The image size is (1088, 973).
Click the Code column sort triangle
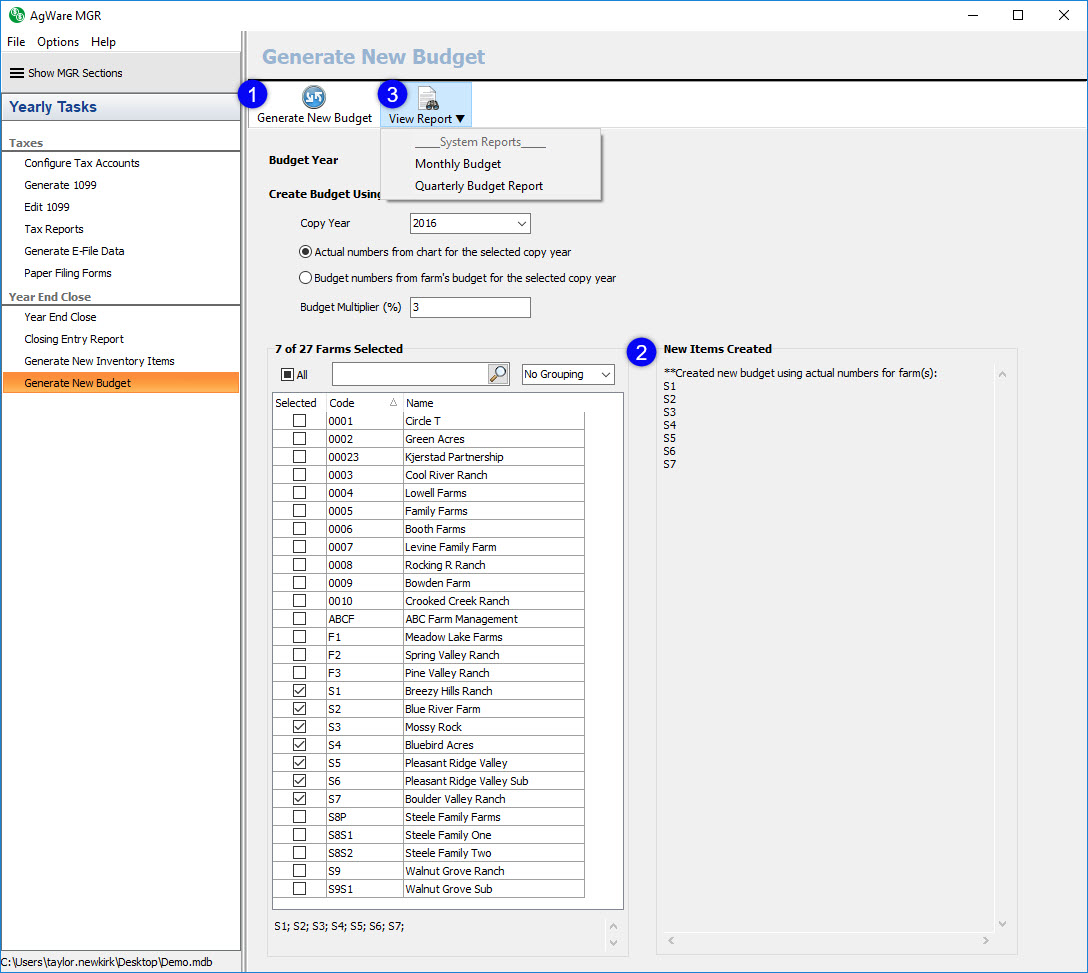point(393,403)
